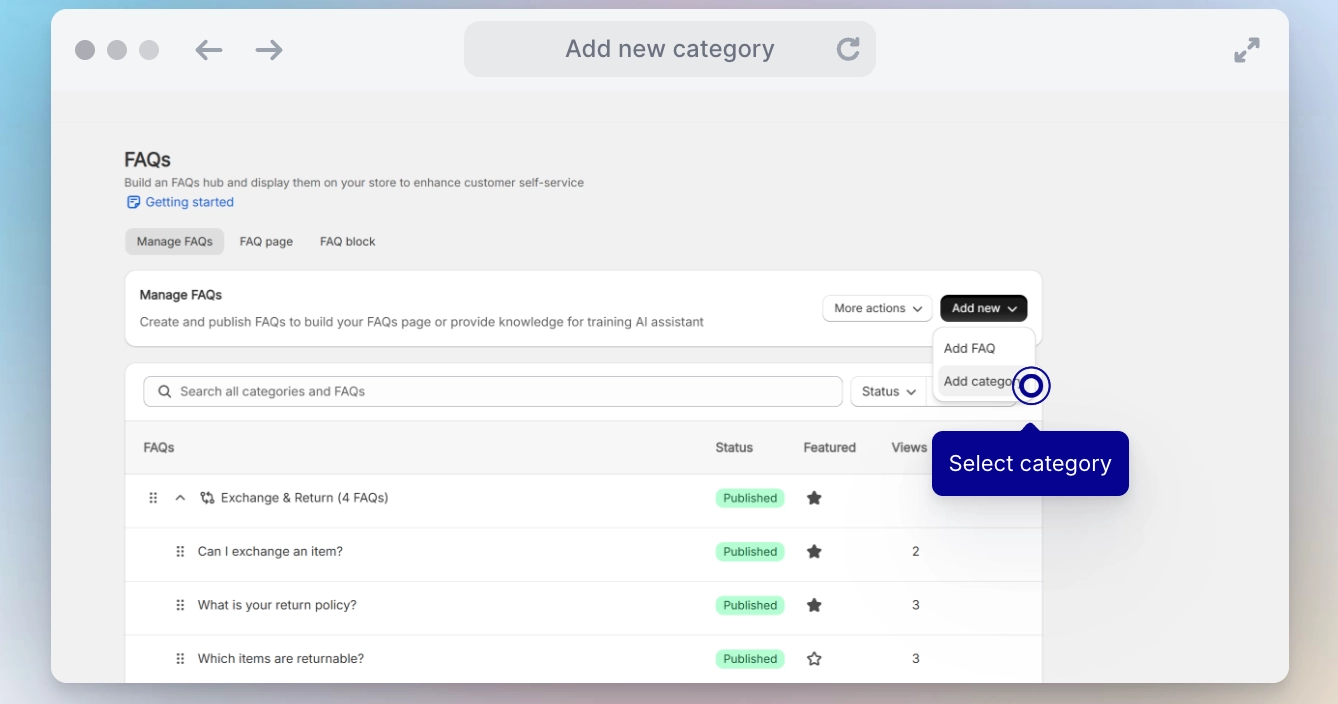1338x704 pixels.
Task: Click the Getting started document icon
Action: (x=132, y=202)
